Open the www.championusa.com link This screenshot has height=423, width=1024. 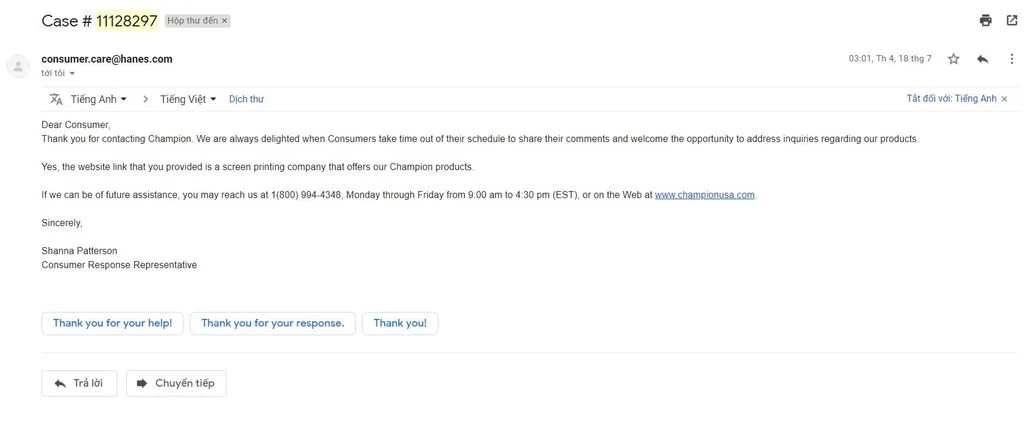point(704,195)
